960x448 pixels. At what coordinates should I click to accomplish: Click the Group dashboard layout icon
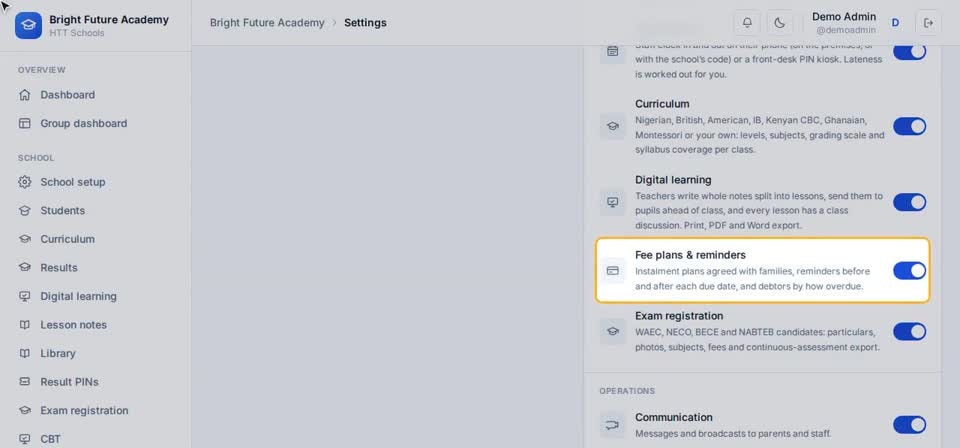pos(24,123)
